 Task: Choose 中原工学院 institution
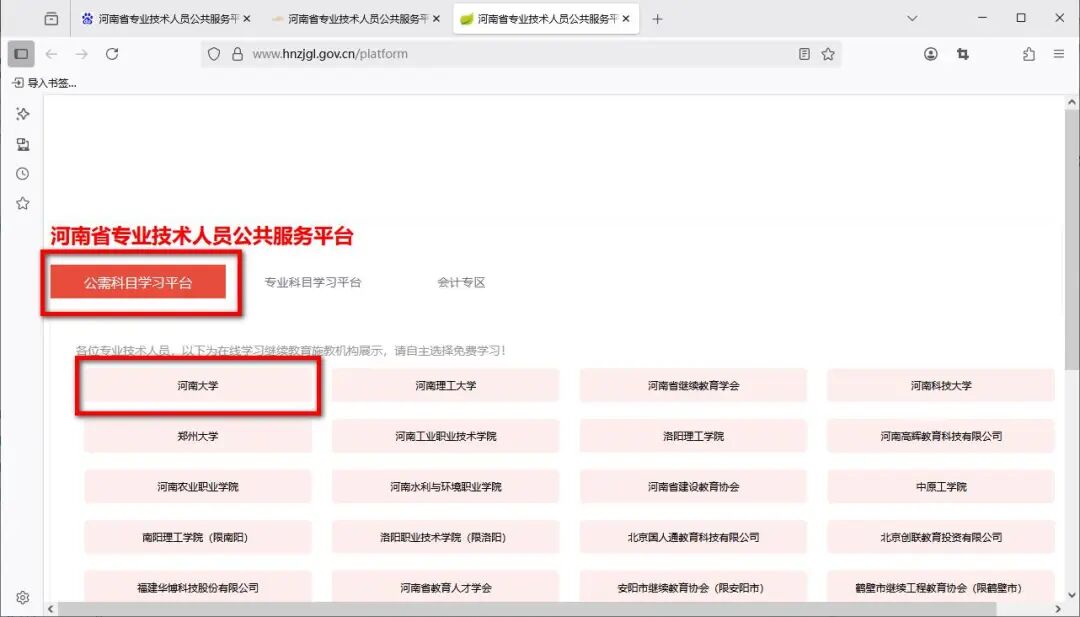click(941, 487)
